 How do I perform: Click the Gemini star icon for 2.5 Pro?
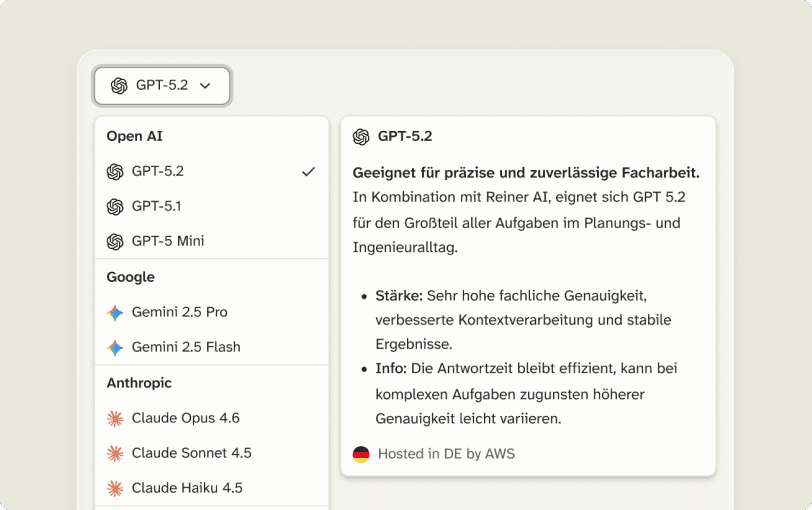(115, 312)
